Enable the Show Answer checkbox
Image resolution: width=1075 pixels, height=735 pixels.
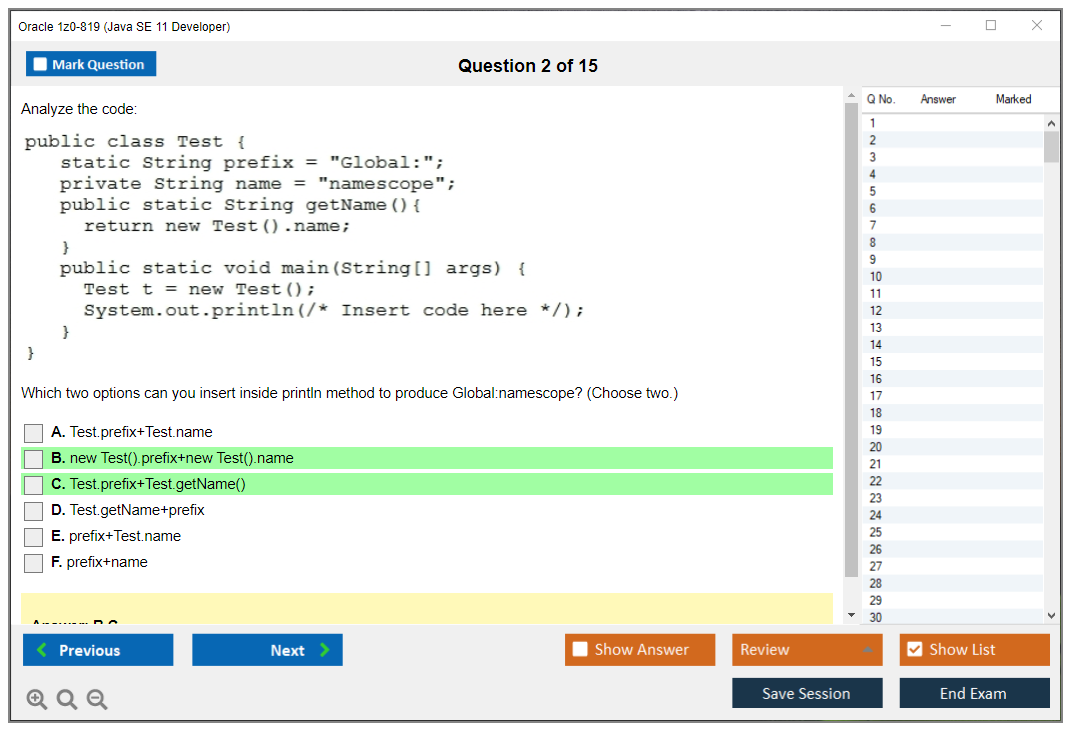tap(581, 650)
